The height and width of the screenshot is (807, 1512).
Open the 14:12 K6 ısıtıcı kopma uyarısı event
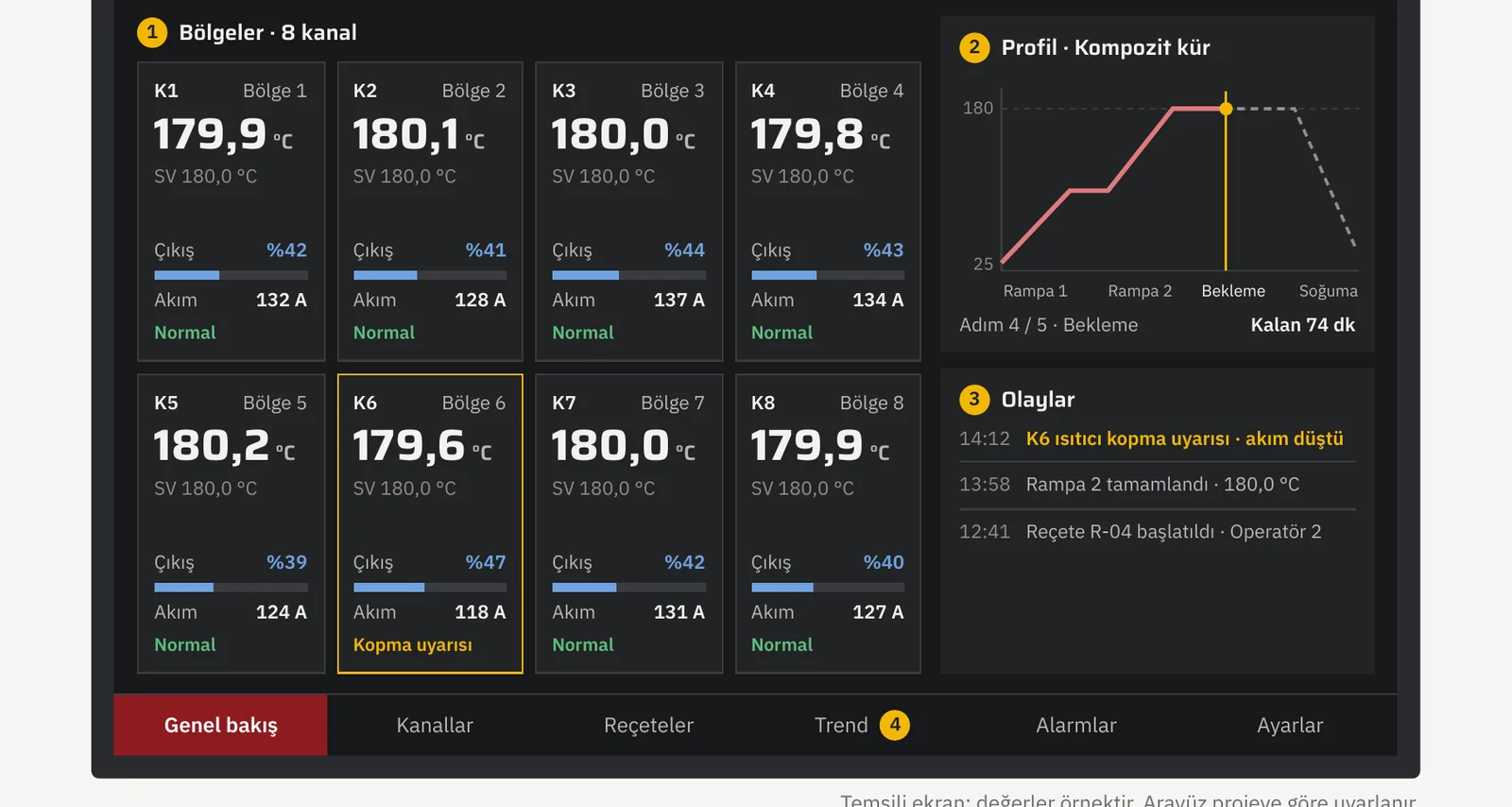1158,438
